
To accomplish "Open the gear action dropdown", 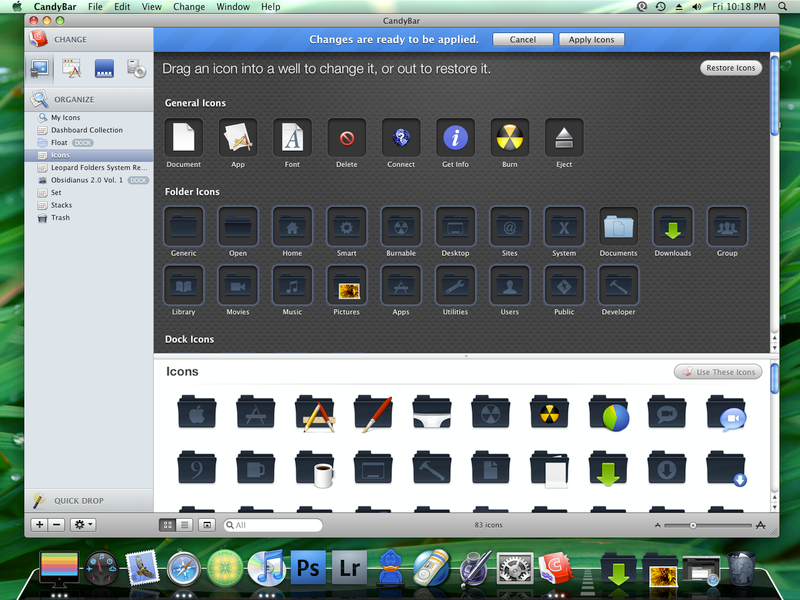I will coord(83,524).
